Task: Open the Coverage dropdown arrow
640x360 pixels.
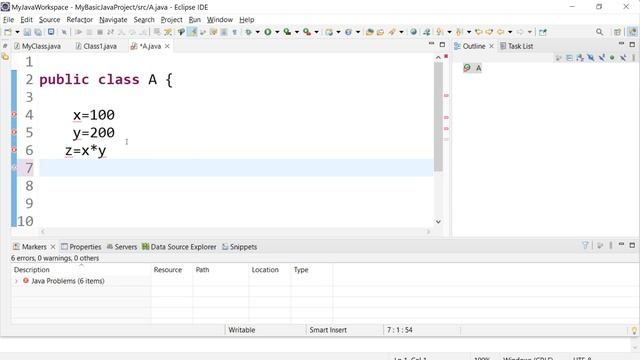Action: [x=297, y=32]
